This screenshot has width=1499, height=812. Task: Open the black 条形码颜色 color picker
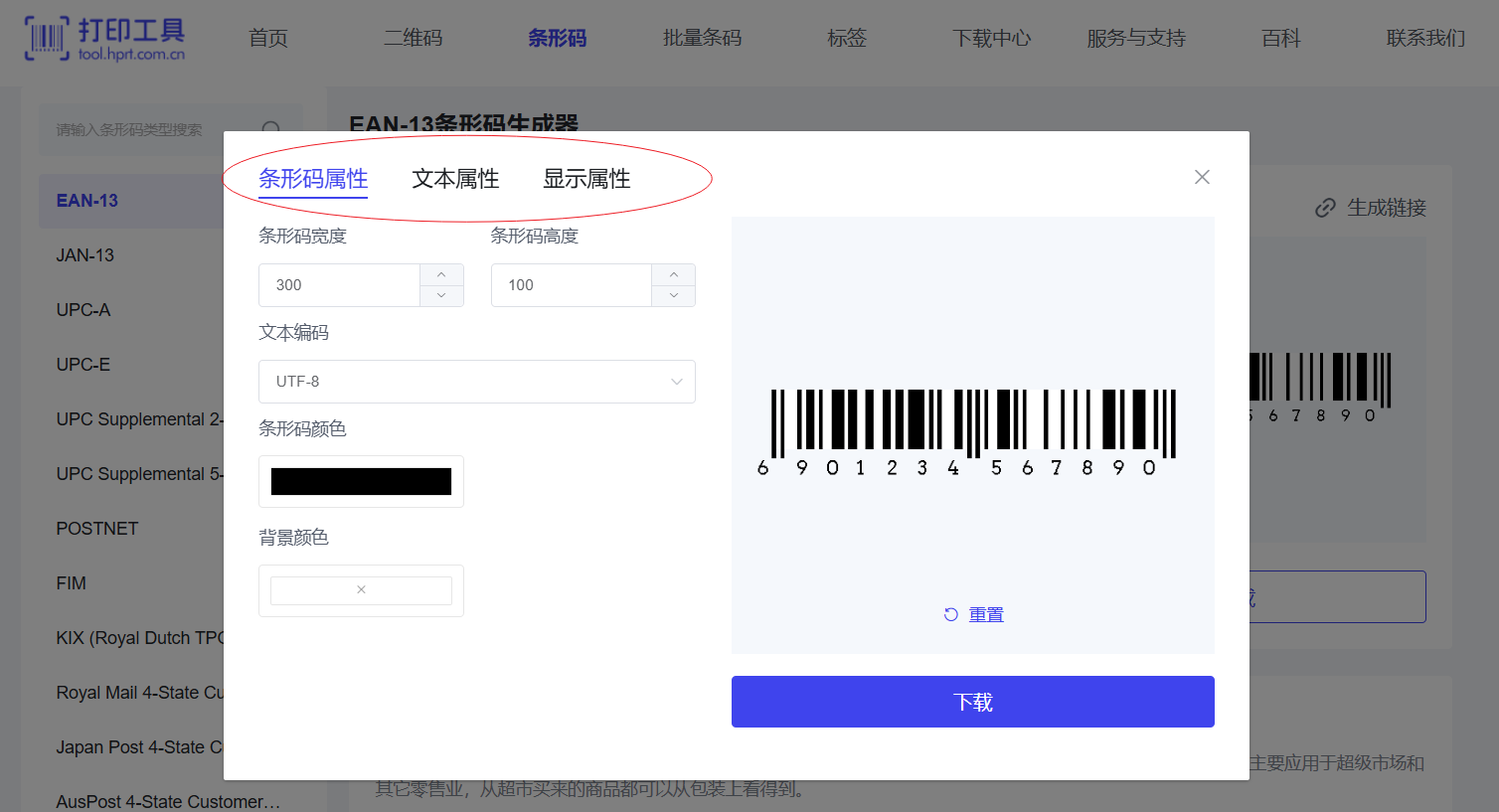point(361,482)
